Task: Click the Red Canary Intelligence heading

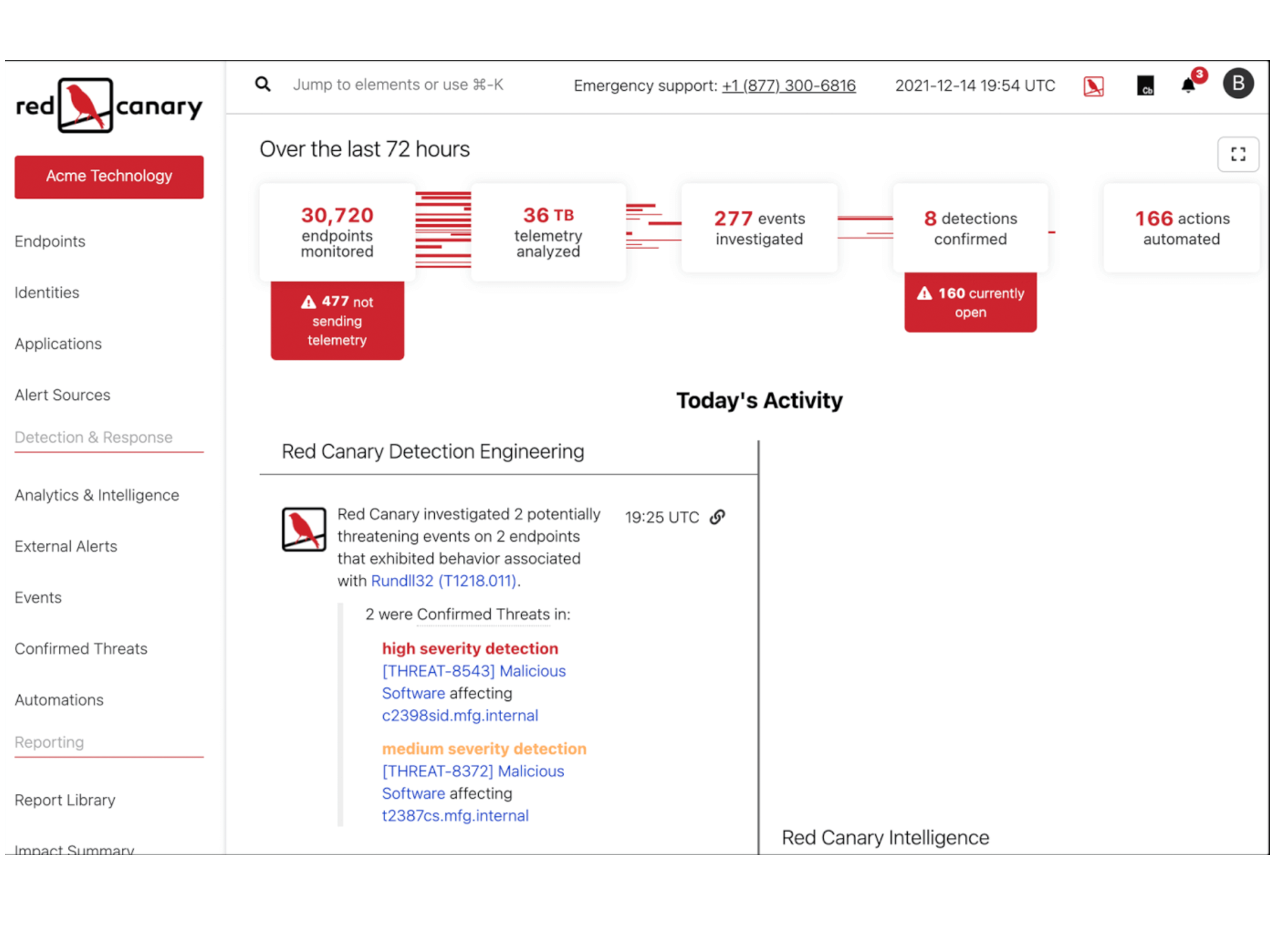Action: coord(885,838)
